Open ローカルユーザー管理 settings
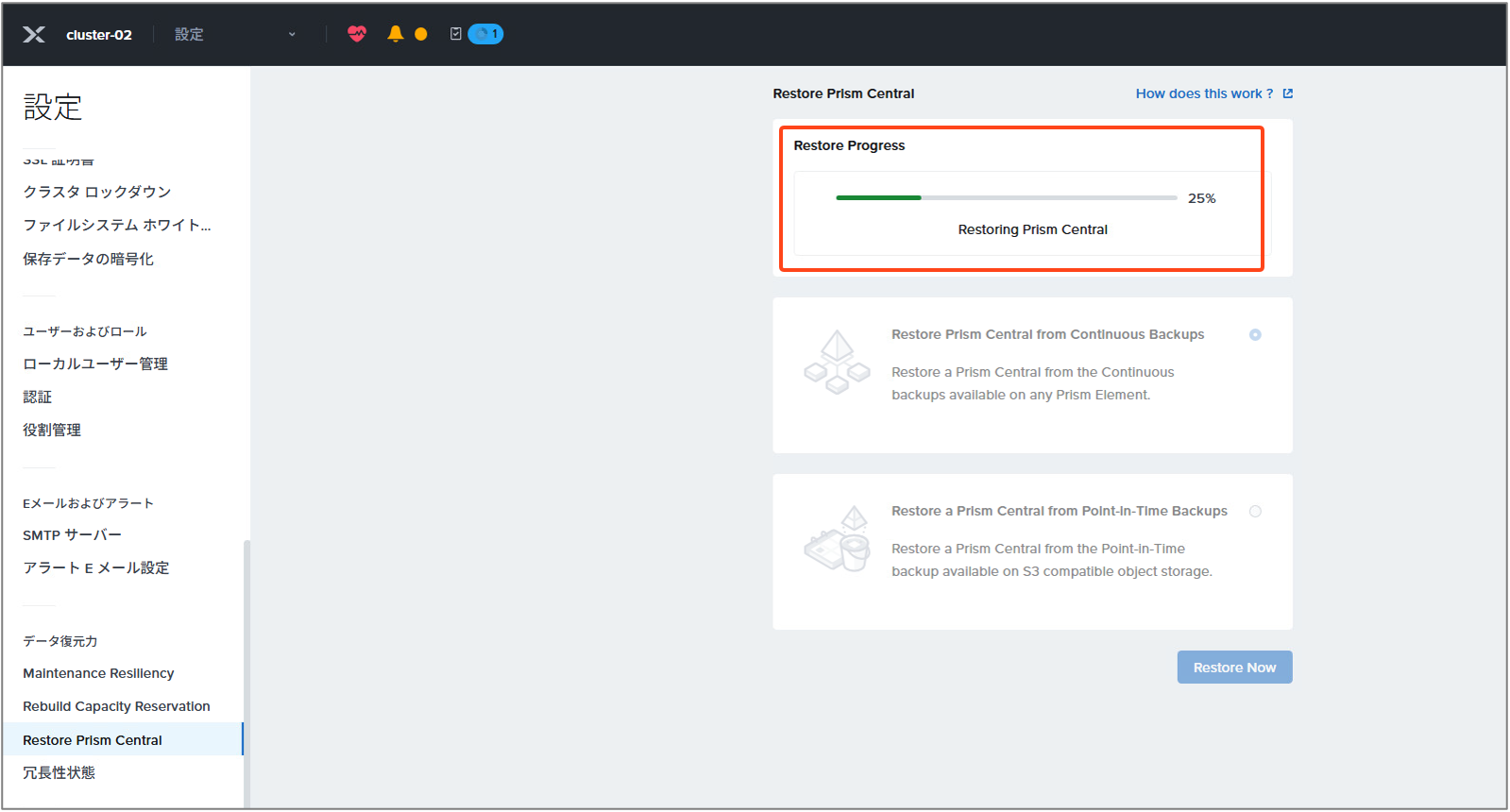 95,364
